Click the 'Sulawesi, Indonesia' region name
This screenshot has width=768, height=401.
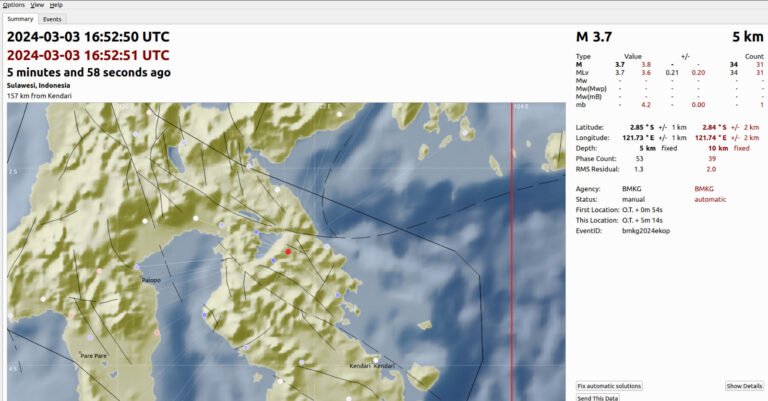coord(38,85)
